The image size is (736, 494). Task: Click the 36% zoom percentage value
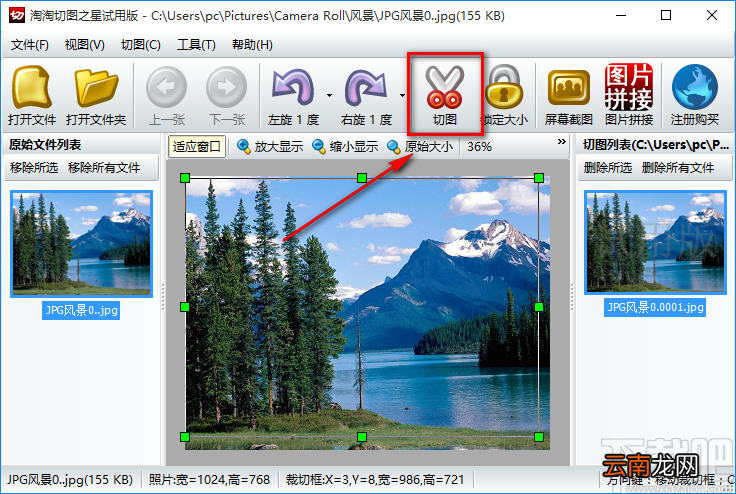[x=479, y=147]
